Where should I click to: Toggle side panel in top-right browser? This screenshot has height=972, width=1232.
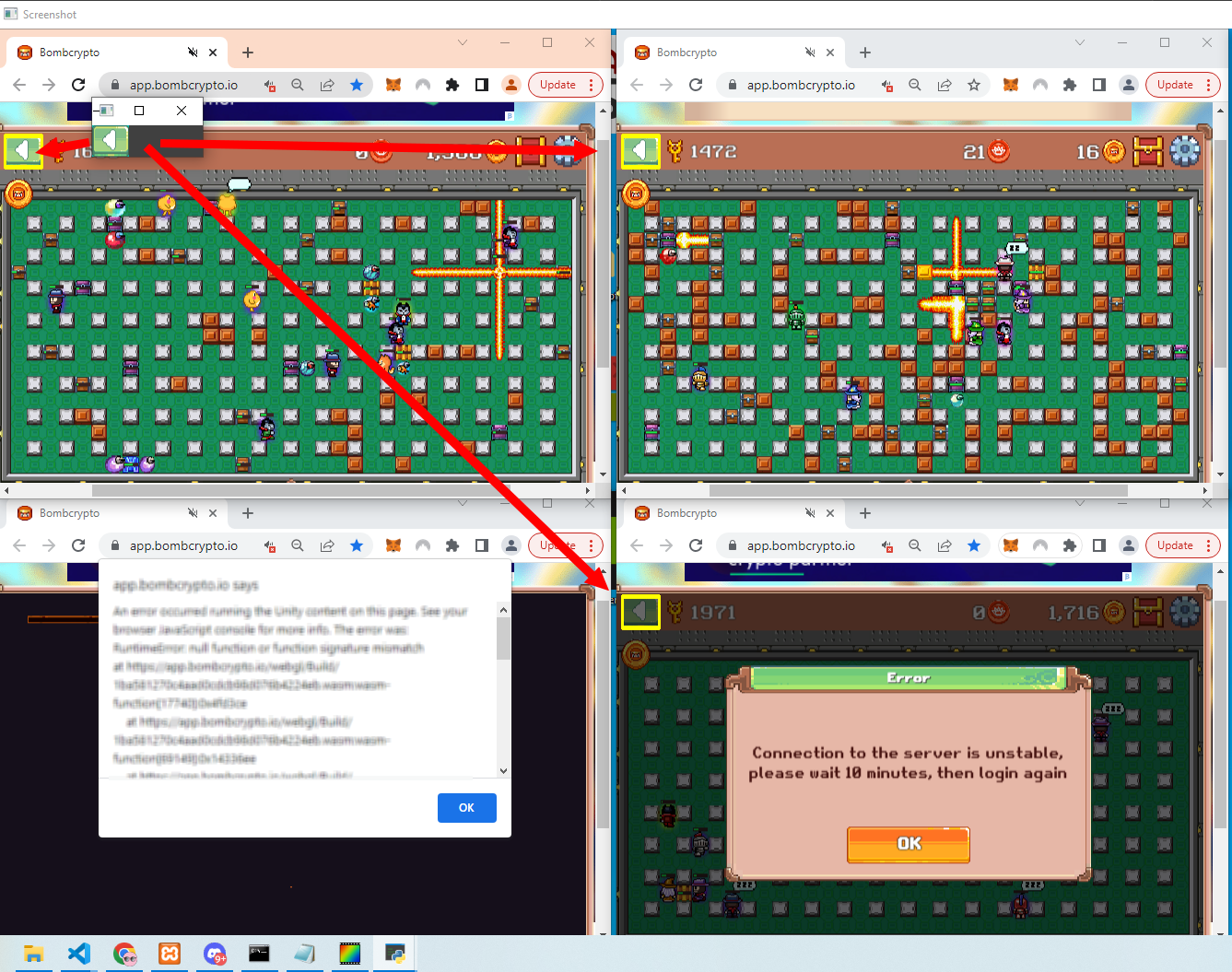click(1098, 85)
